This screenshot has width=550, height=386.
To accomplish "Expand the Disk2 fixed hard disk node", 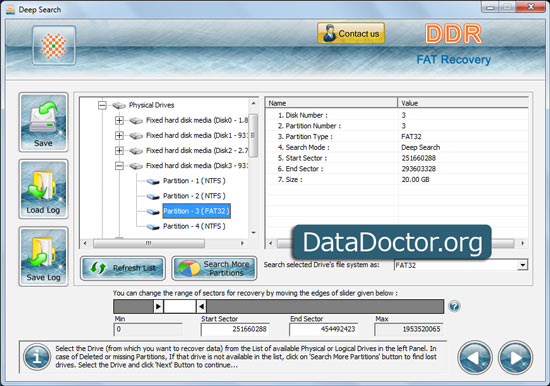I will pyautogui.click(x=119, y=151).
